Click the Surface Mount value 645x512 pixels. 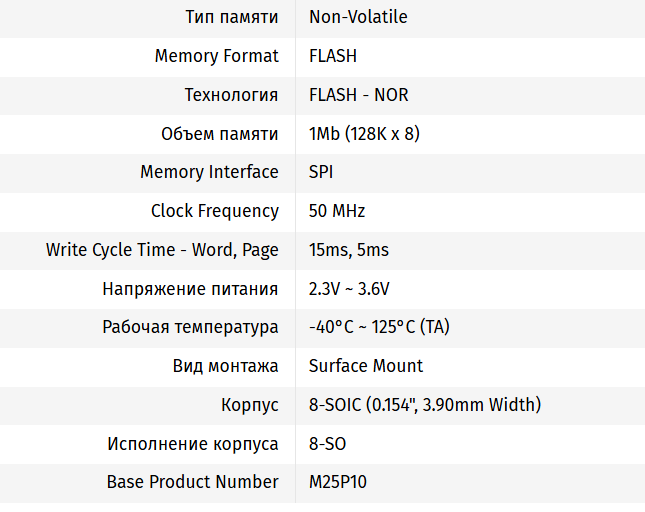(x=366, y=366)
